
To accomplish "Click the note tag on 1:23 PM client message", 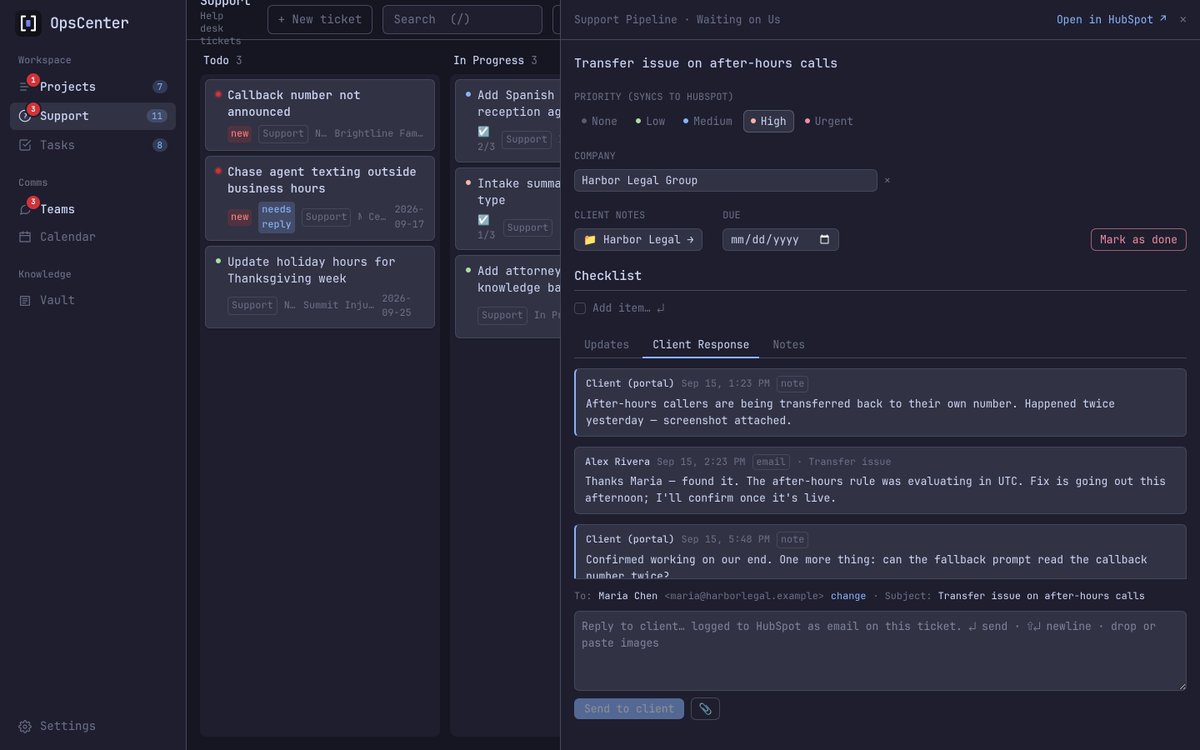I will (792, 383).
